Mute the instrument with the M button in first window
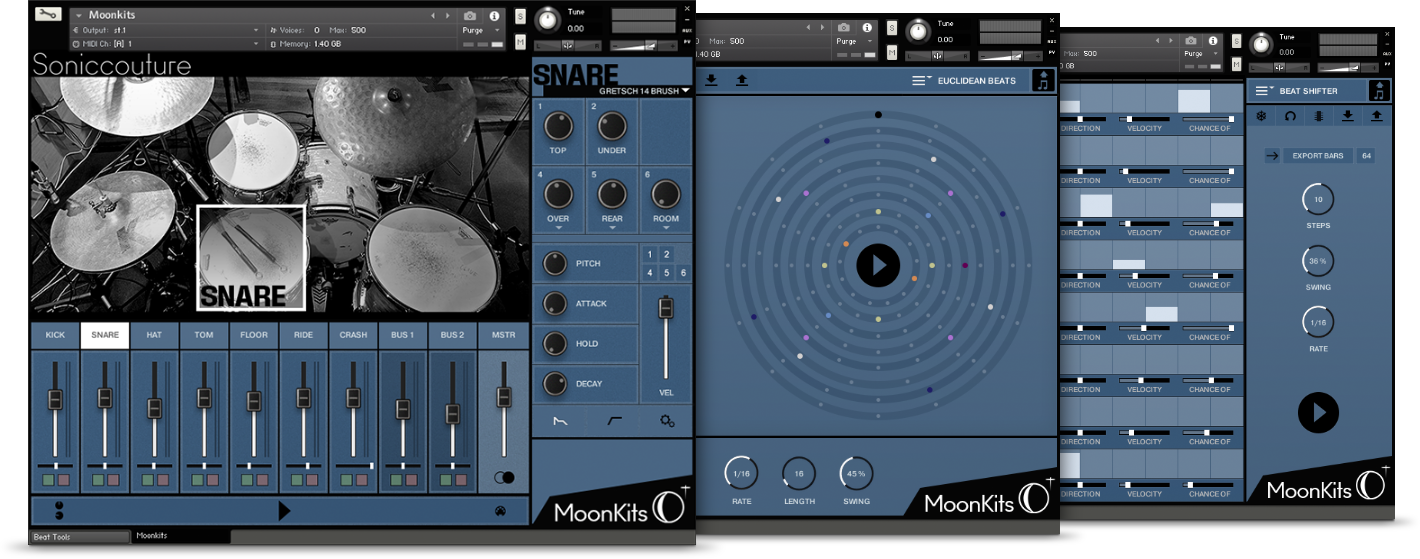The width and height of the screenshot is (1420, 559). tap(521, 41)
